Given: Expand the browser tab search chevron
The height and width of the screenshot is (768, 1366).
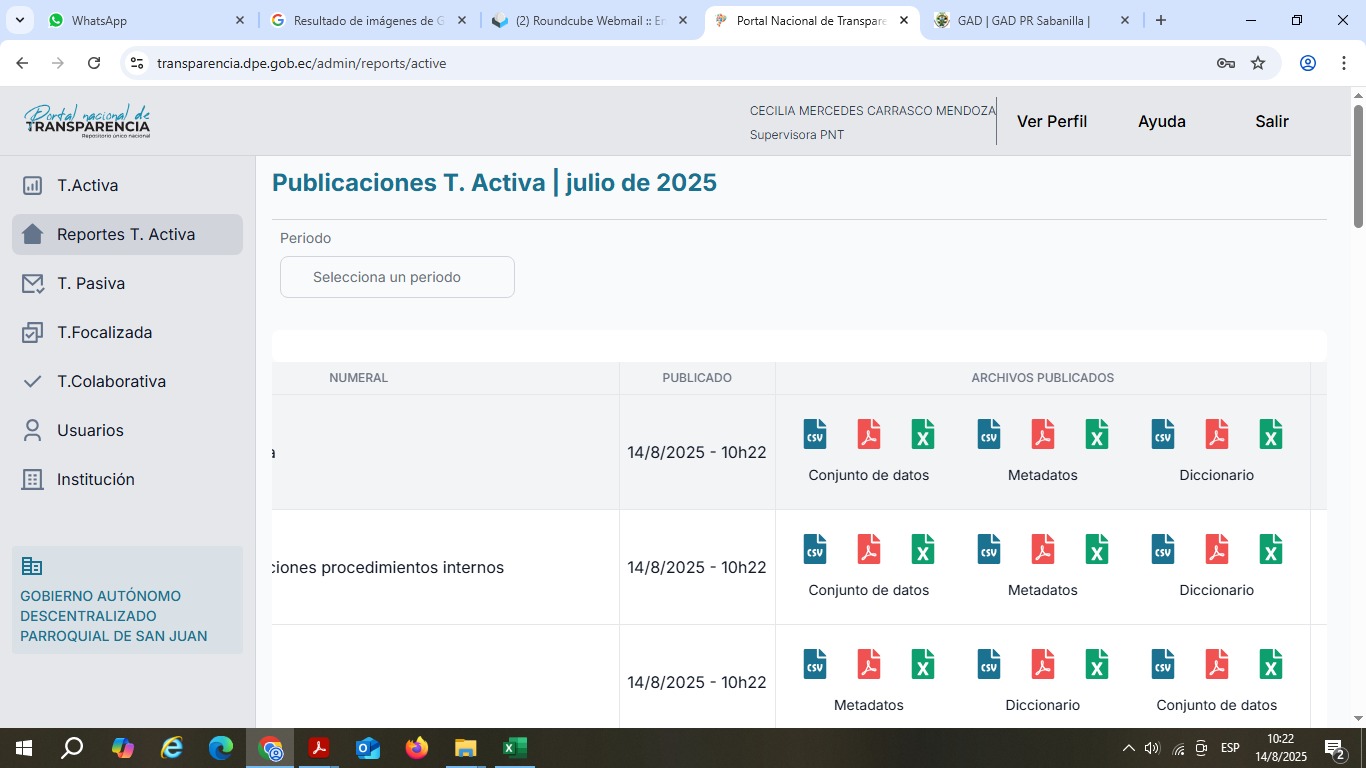Looking at the screenshot, I should click(19, 20).
